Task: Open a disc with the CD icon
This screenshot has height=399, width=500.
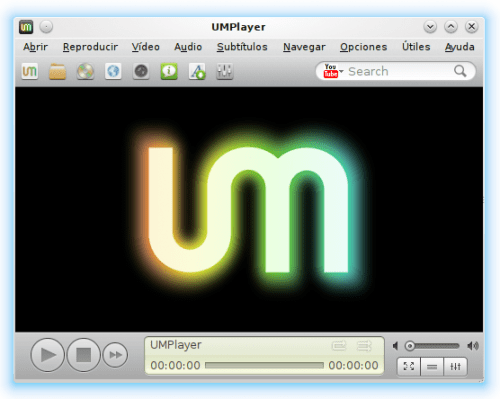Action: pyautogui.click(x=85, y=71)
